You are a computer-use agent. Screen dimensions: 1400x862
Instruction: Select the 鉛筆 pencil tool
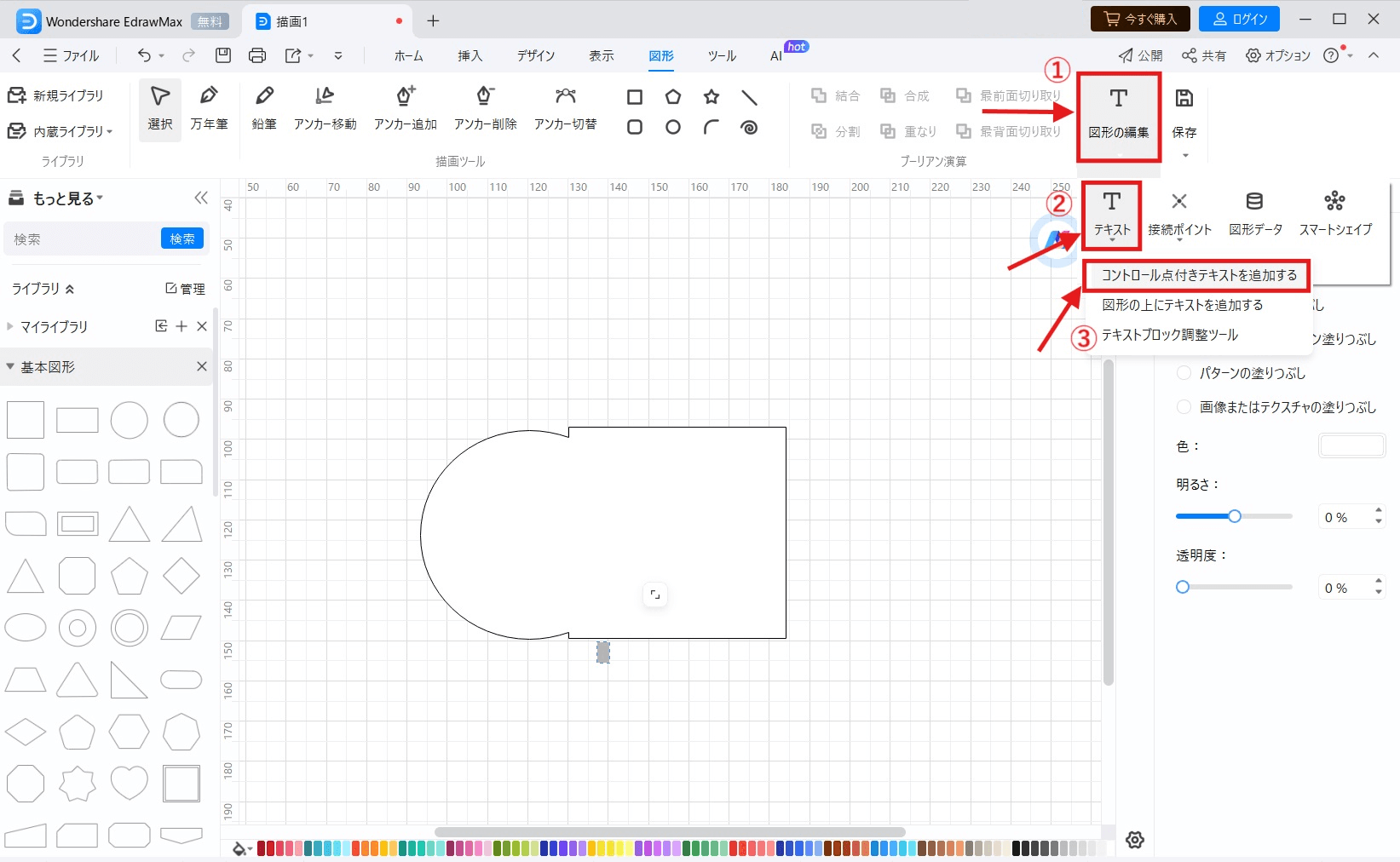coord(264,109)
